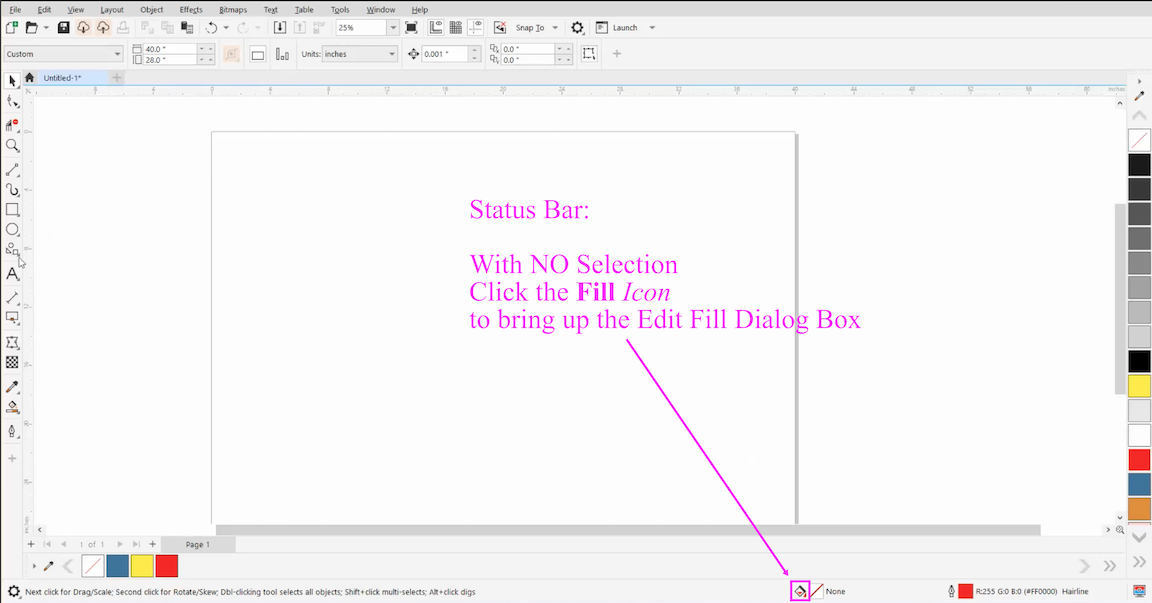The width and height of the screenshot is (1152, 603).
Task: Select the Transparency checkerboard tool
Action: 12,363
